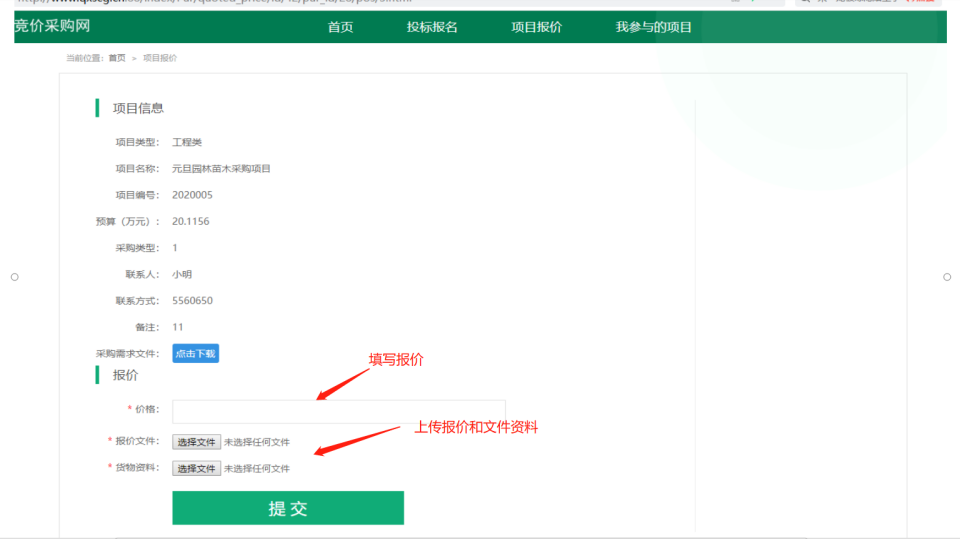The height and width of the screenshot is (539, 960).
Task: Click the 联系方式 label
Action: point(137,301)
